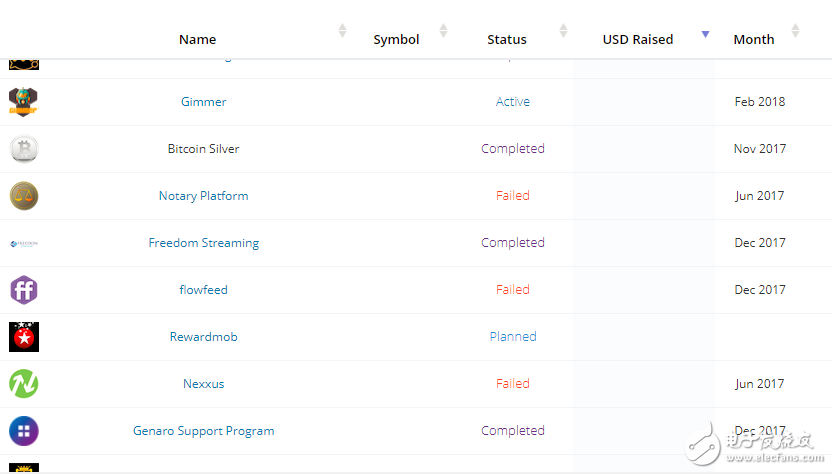Click the Notary Platform scales icon
Image resolution: width=832 pixels, height=474 pixels.
pos(24,196)
